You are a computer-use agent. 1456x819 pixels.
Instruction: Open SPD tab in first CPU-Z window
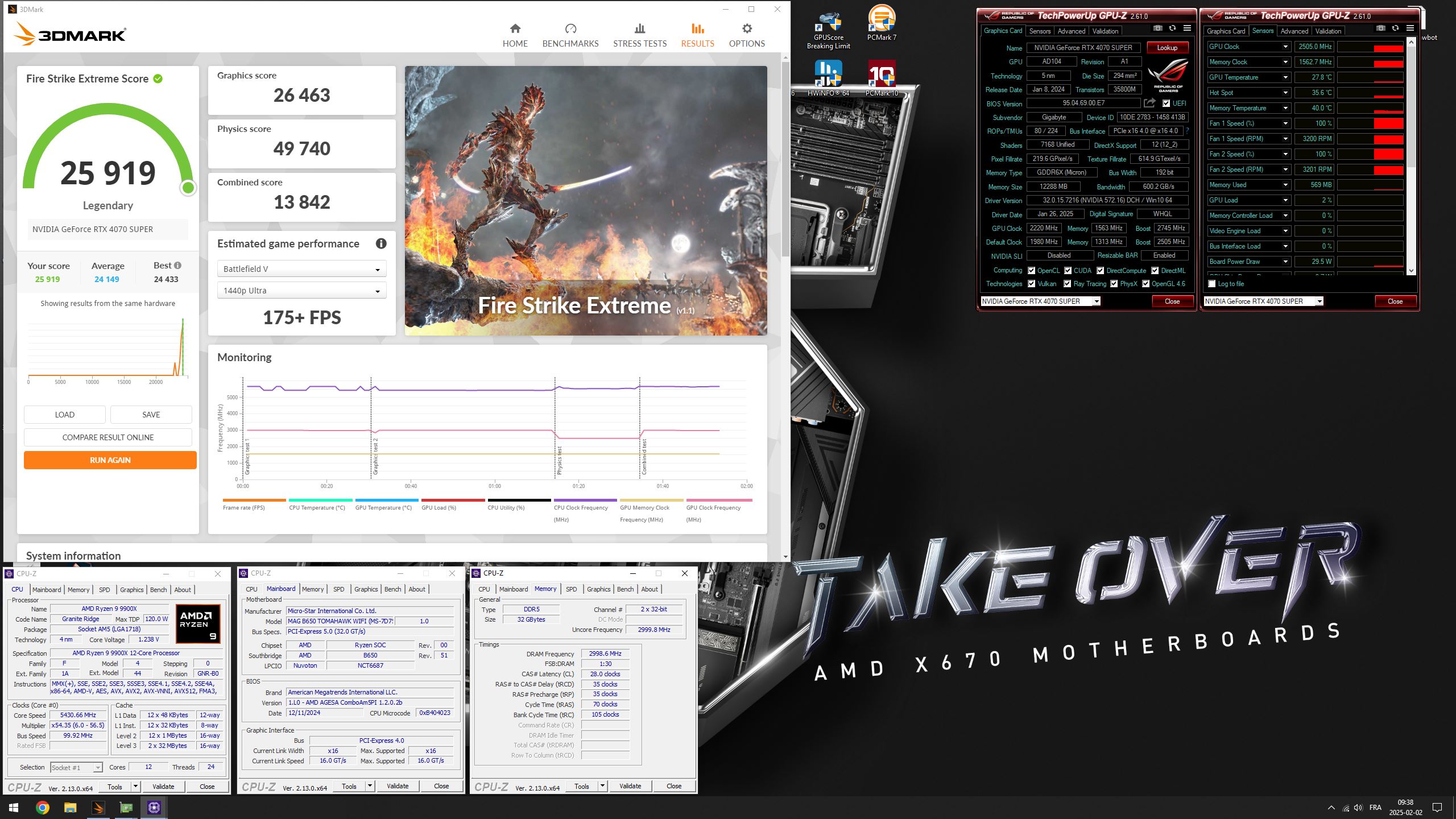tap(104, 590)
